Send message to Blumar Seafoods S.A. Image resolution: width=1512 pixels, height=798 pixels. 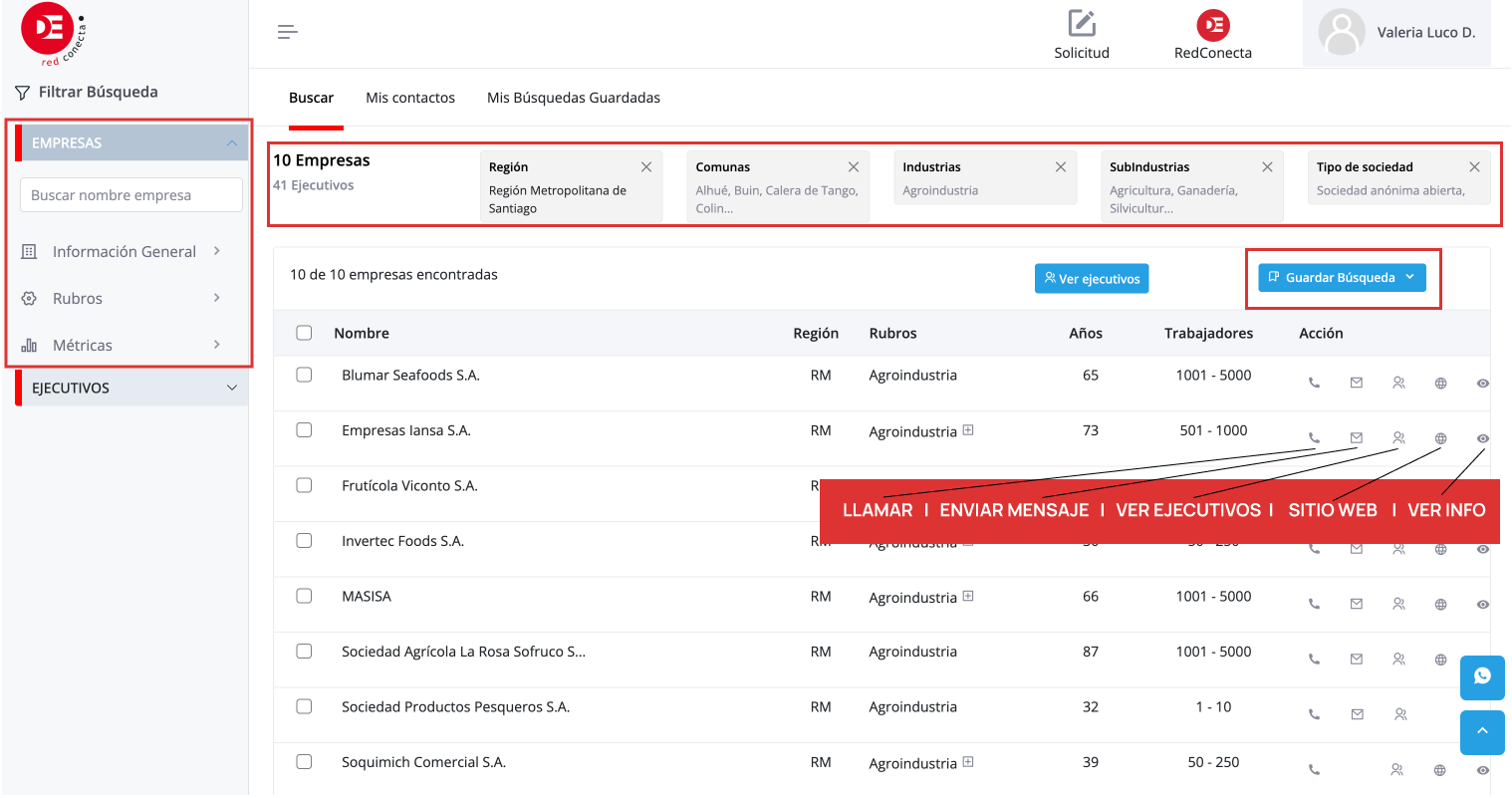1357,383
